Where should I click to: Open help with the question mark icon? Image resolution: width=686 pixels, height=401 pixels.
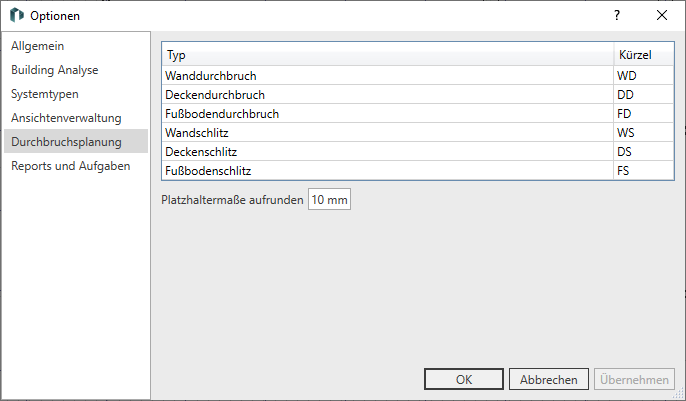pos(617,15)
